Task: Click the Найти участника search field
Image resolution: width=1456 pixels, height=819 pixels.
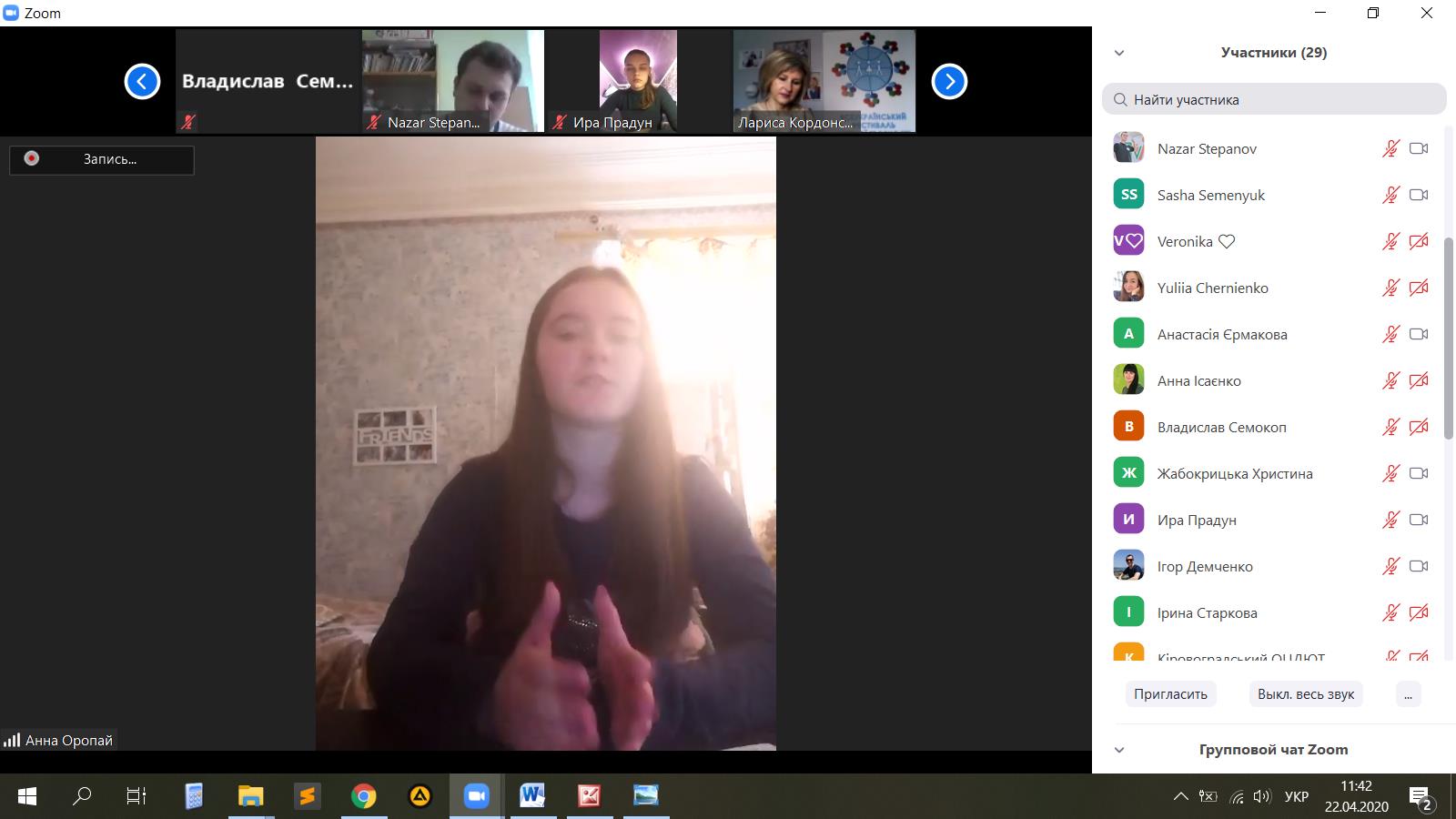Action: tap(1274, 99)
